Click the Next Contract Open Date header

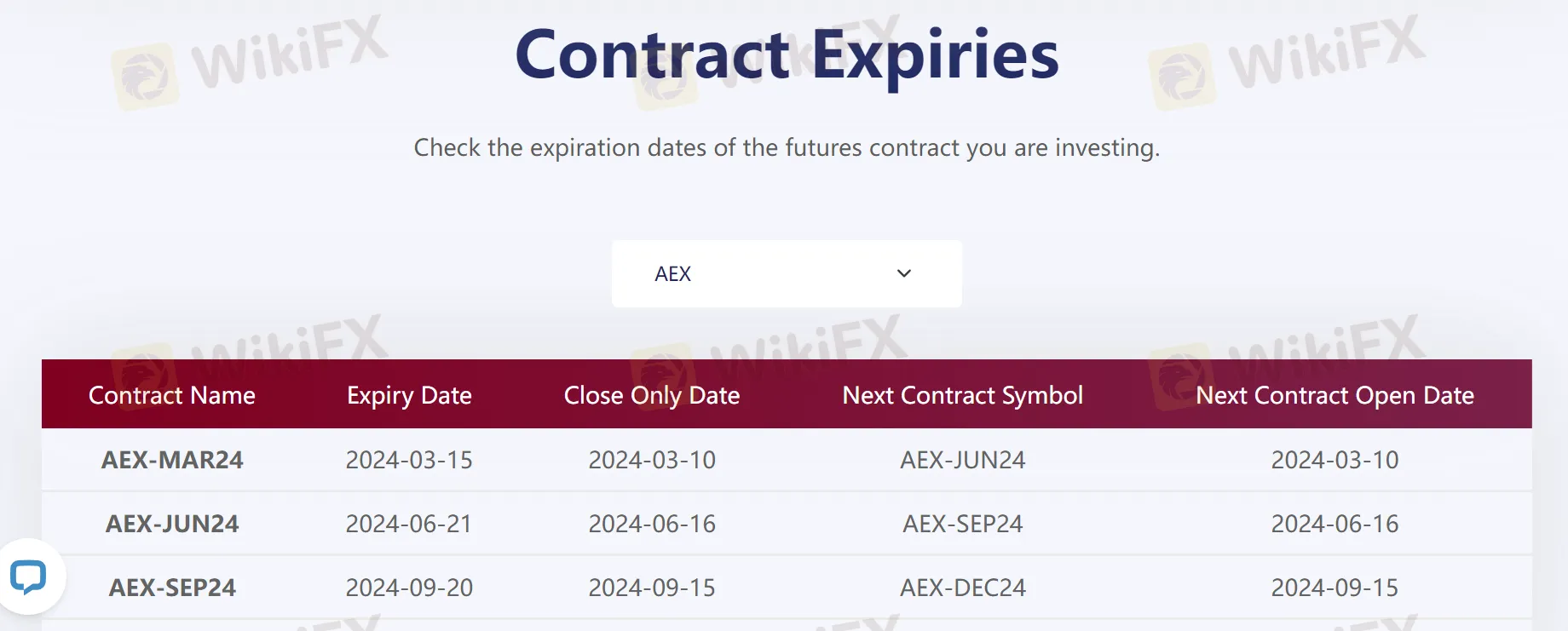[1335, 395]
